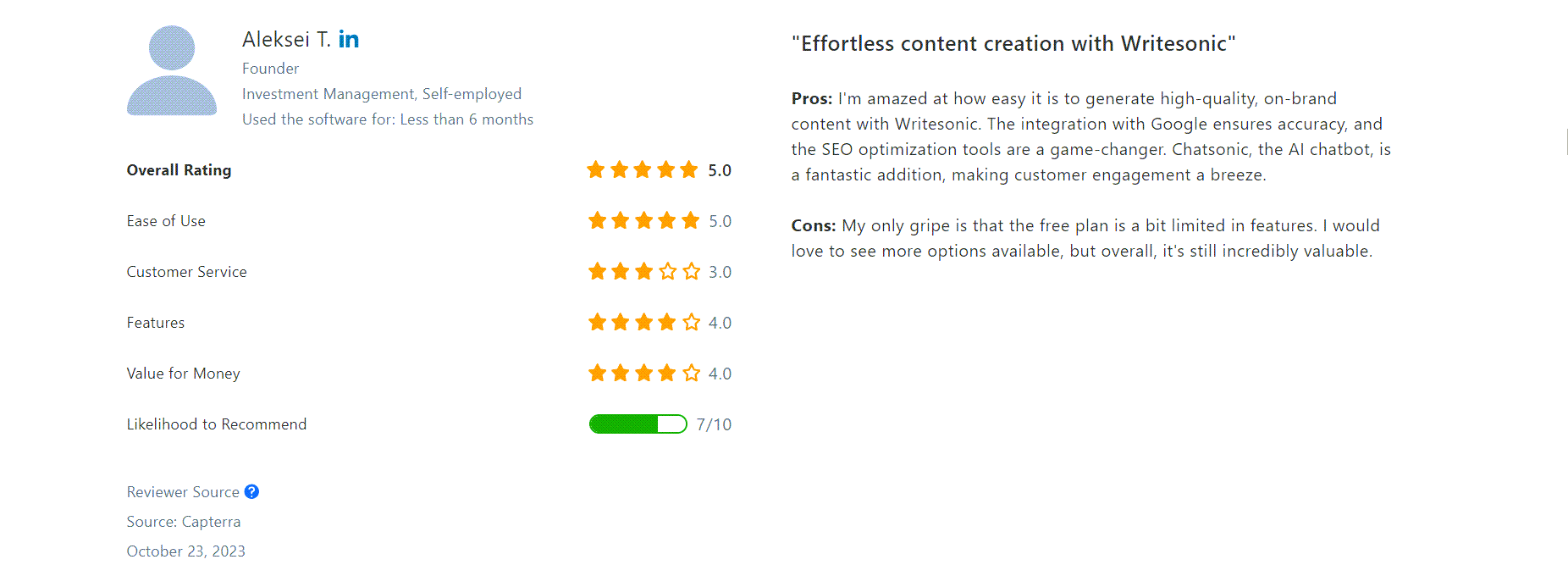The width and height of the screenshot is (1568, 576).
Task: Click the October 23, 2023 review date
Action: tap(186, 551)
